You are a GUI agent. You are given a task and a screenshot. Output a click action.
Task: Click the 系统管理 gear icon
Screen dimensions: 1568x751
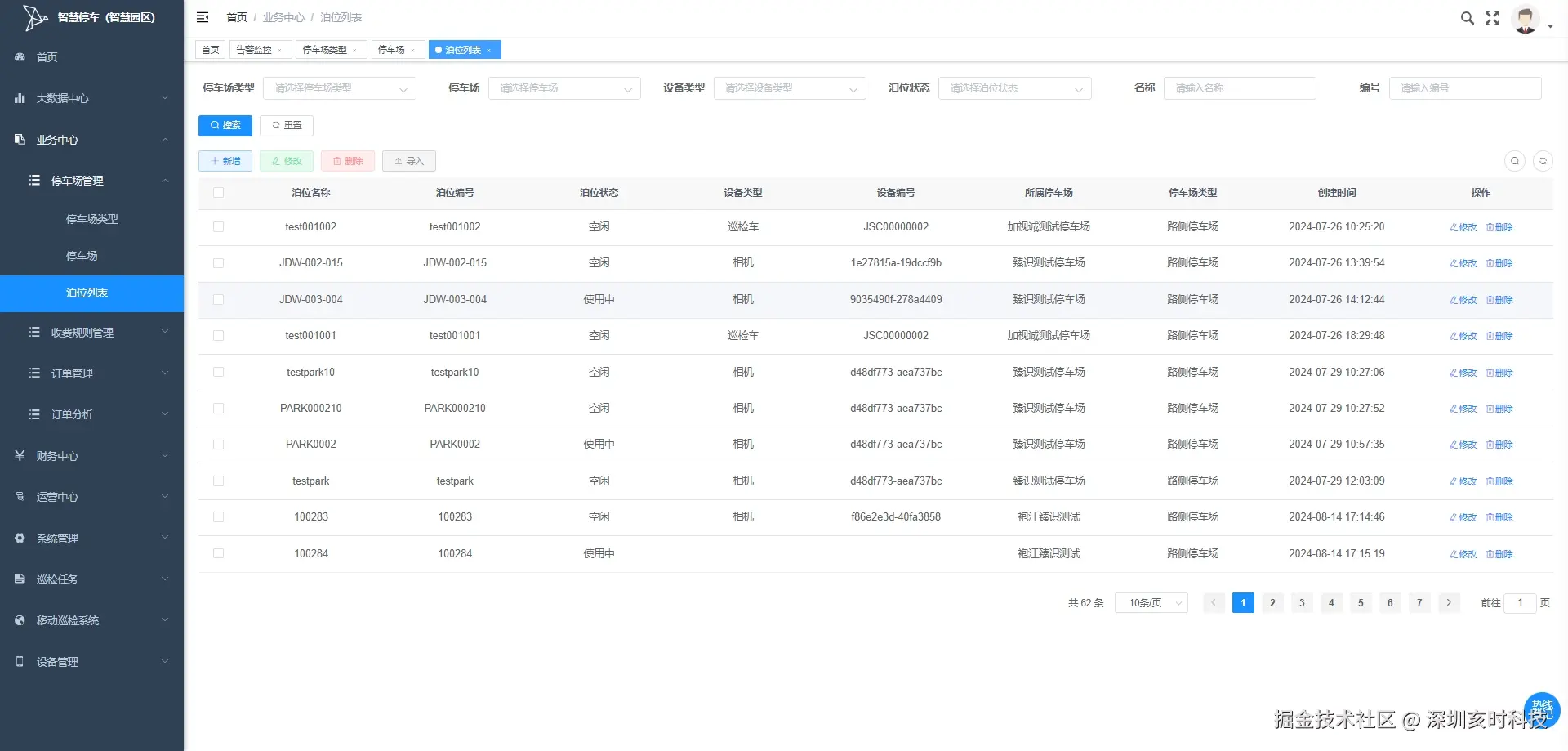coord(20,539)
